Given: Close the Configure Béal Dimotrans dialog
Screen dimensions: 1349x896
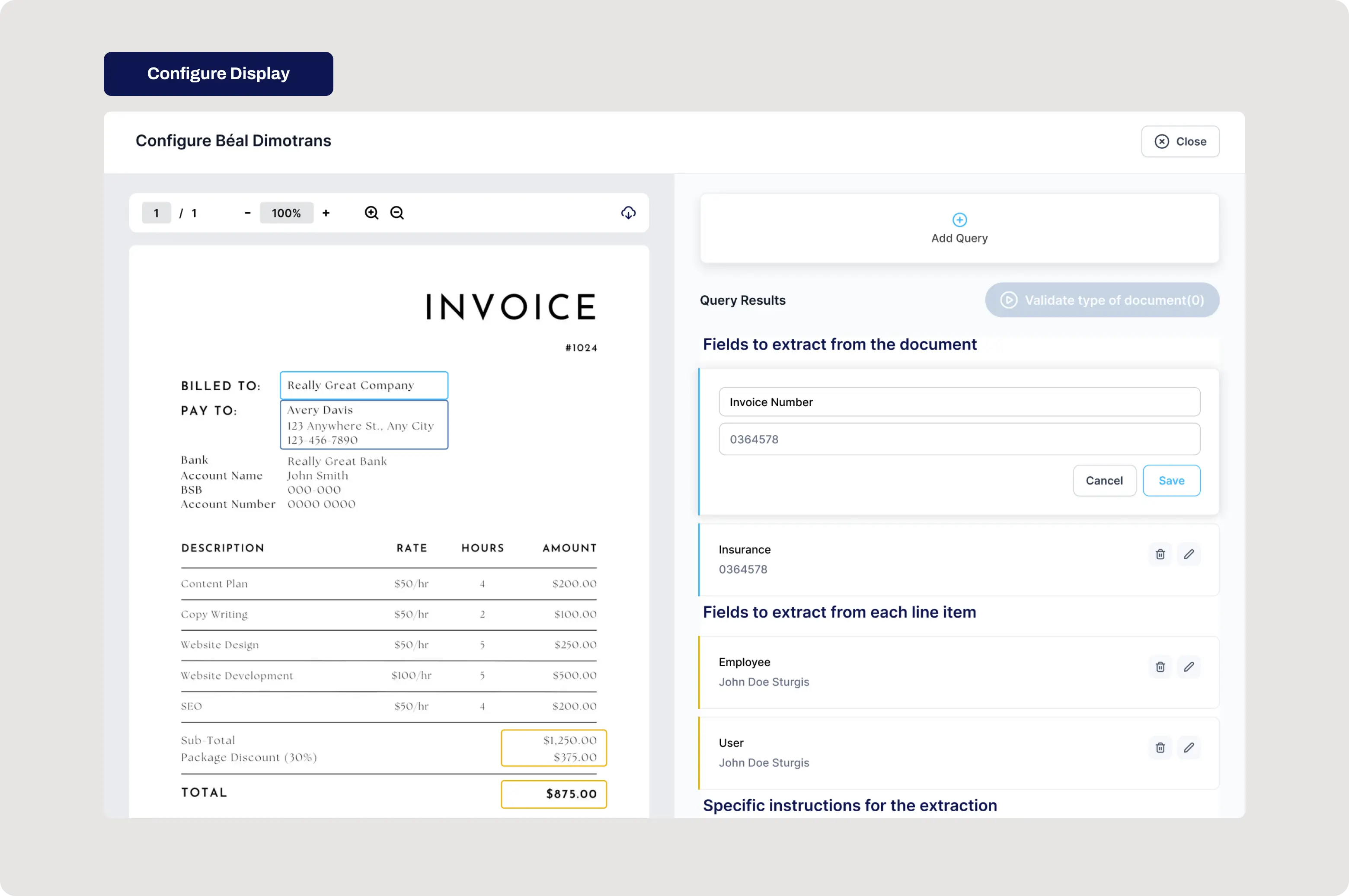Looking at the screenshot, I should point(1180,141).
